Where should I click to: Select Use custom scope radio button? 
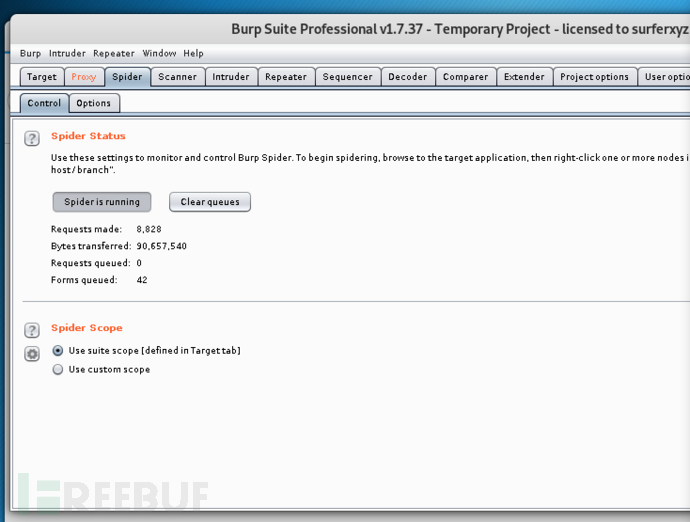pos(58,369)
